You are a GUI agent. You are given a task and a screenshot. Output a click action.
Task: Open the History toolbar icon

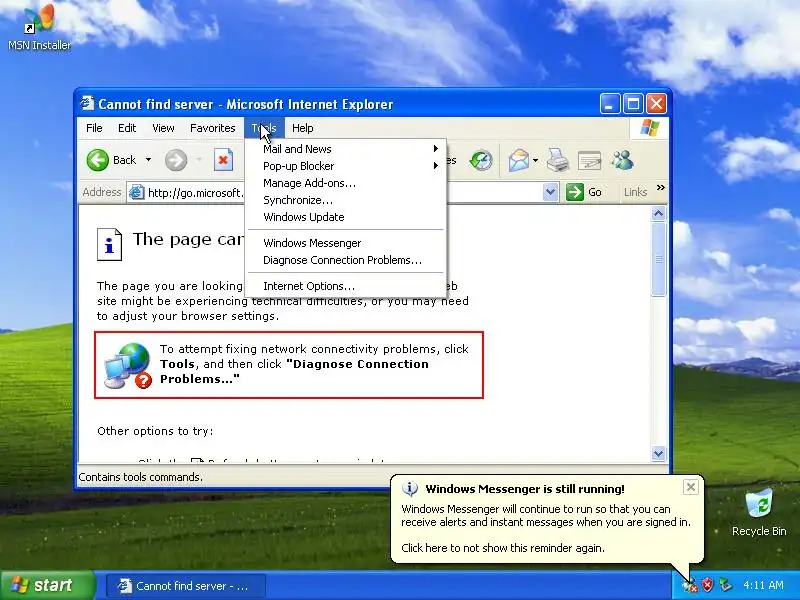tap(481, 160)
